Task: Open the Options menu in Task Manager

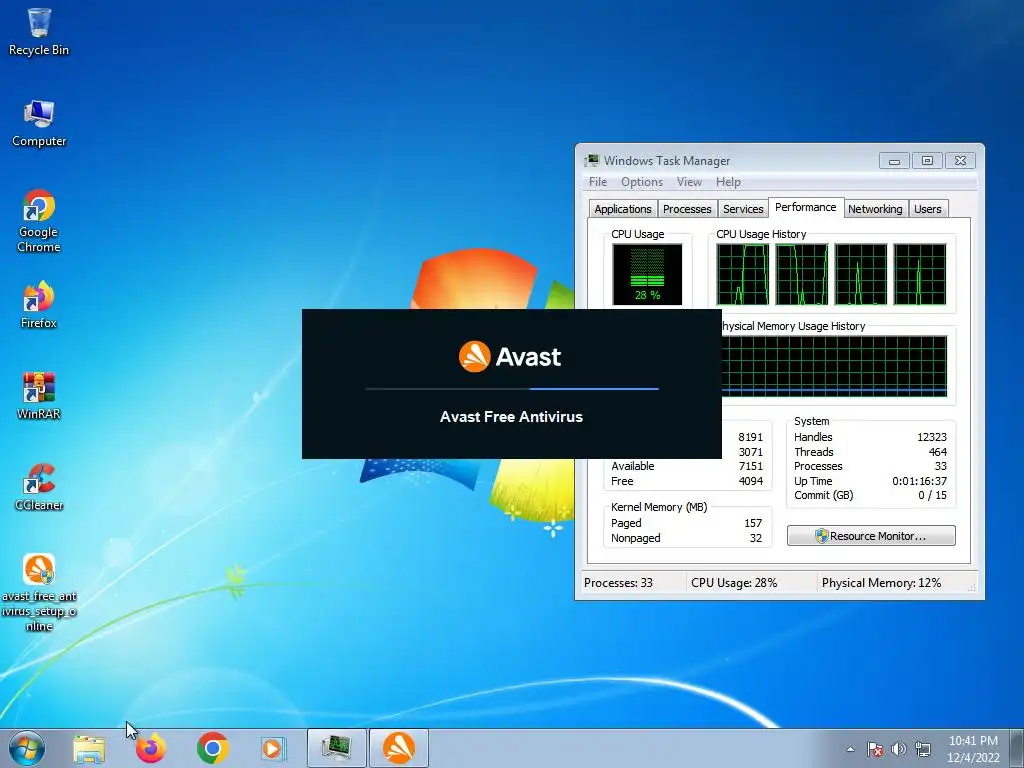Action: click(x=642, y=182)
